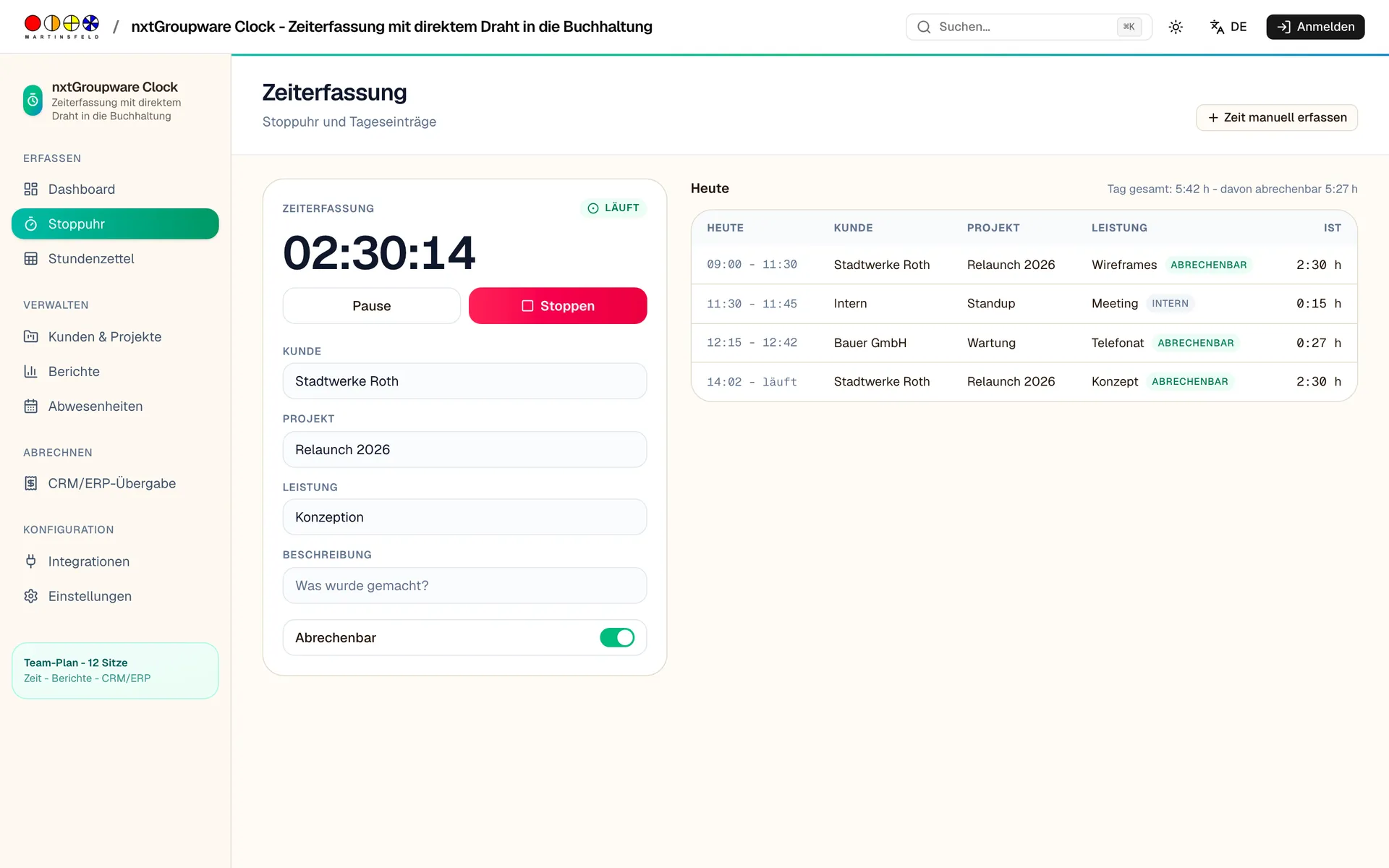The height and width of the screenshot is (868, 1389).
Task: Select Stoppuhr in the sidebar
Action: pos(115,224)
